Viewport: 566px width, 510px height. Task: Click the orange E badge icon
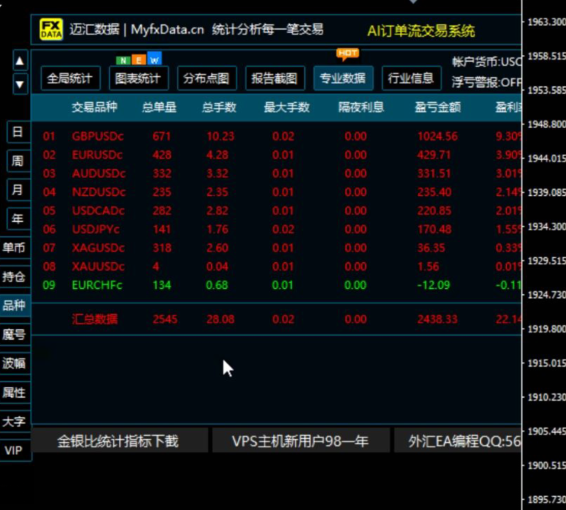[x=139, y=60]
